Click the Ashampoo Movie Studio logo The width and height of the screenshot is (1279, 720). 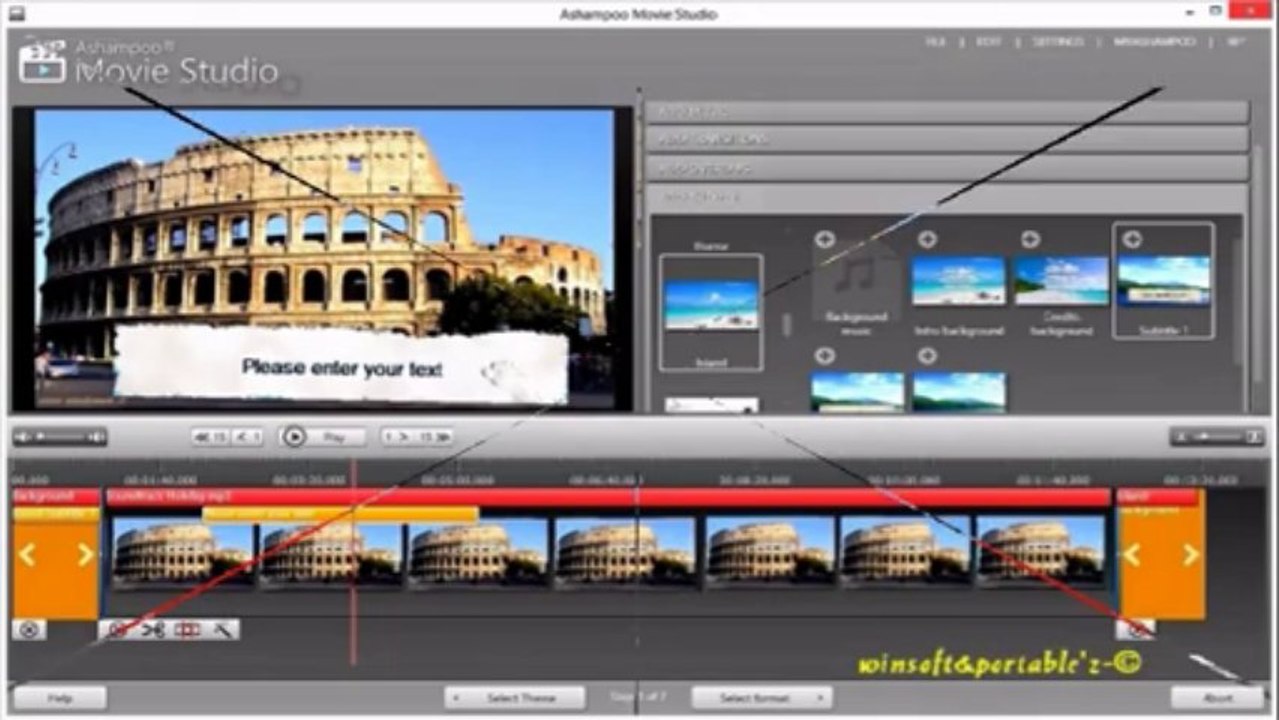tap(148, 62)
